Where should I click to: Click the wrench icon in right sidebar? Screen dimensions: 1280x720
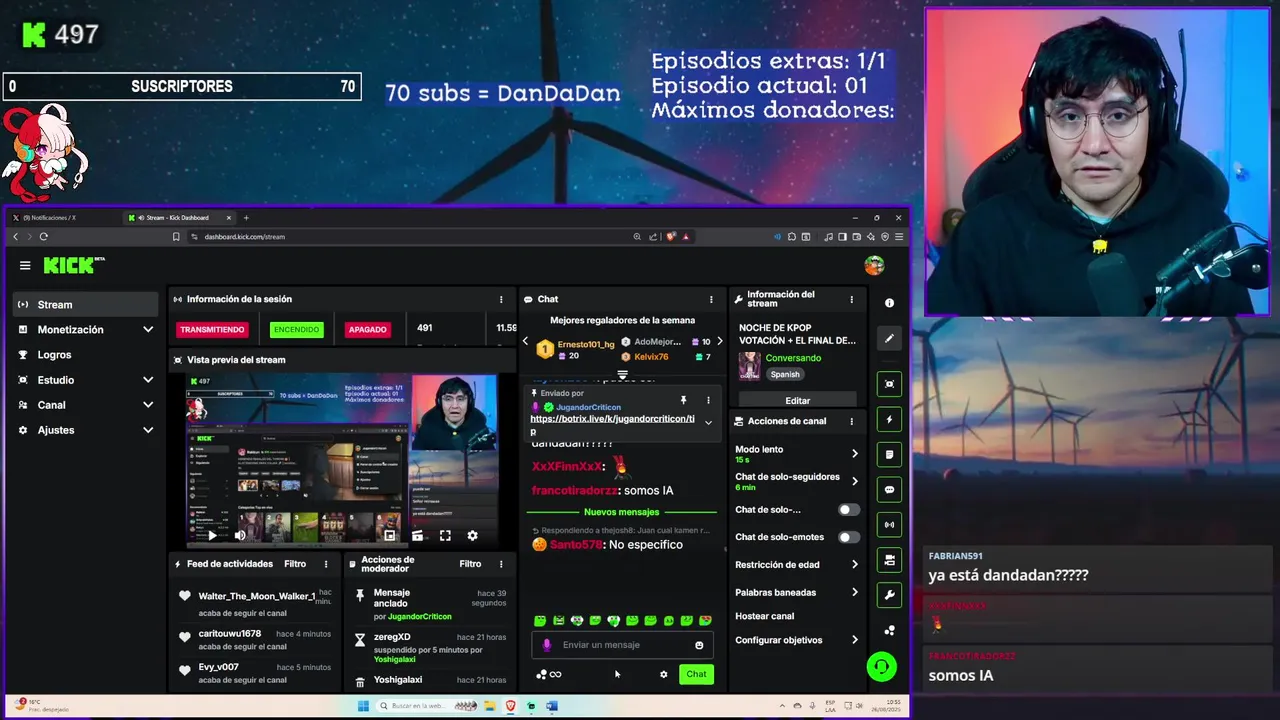coord(889,595)
